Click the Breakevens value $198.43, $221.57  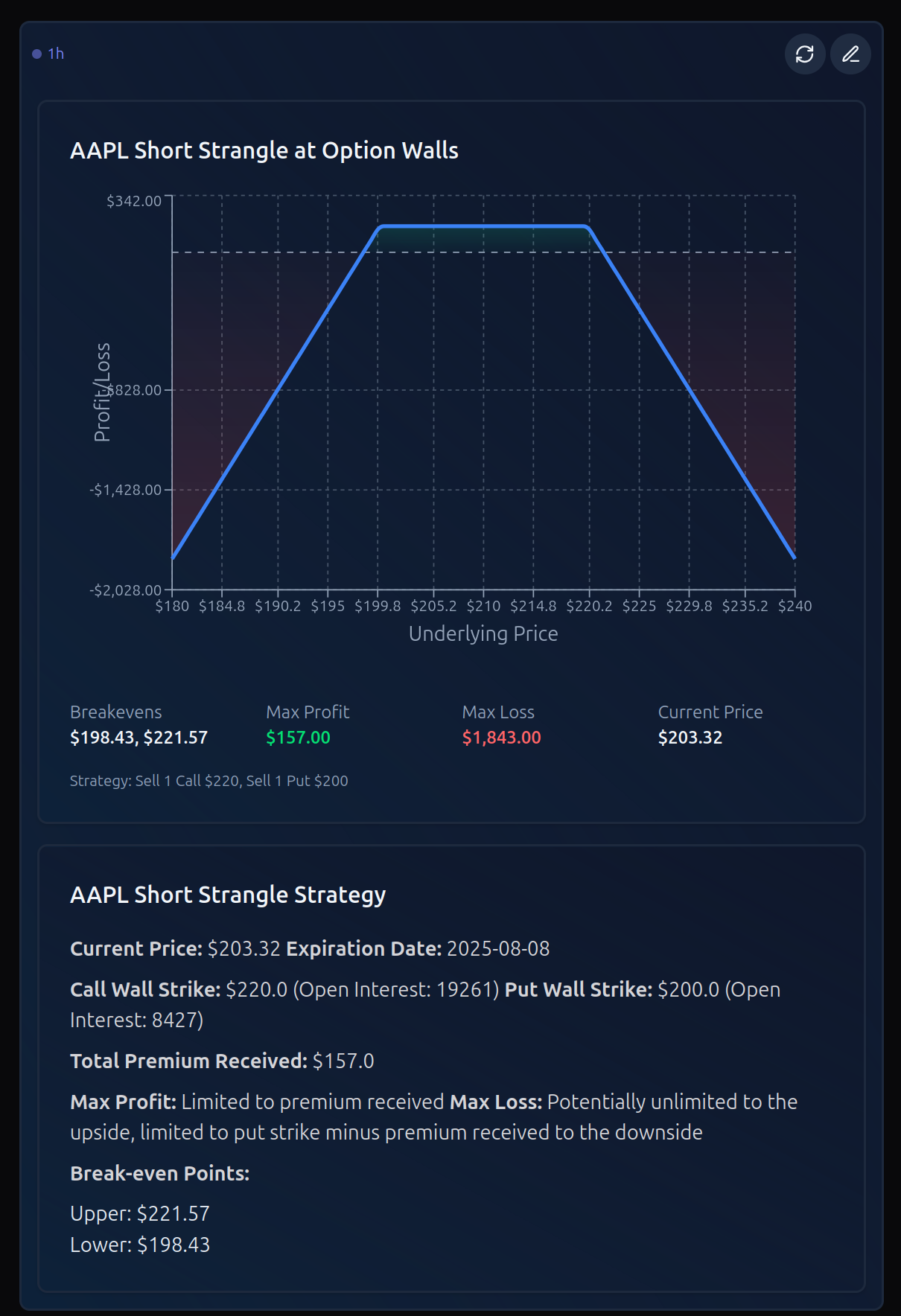coord(139,738)
